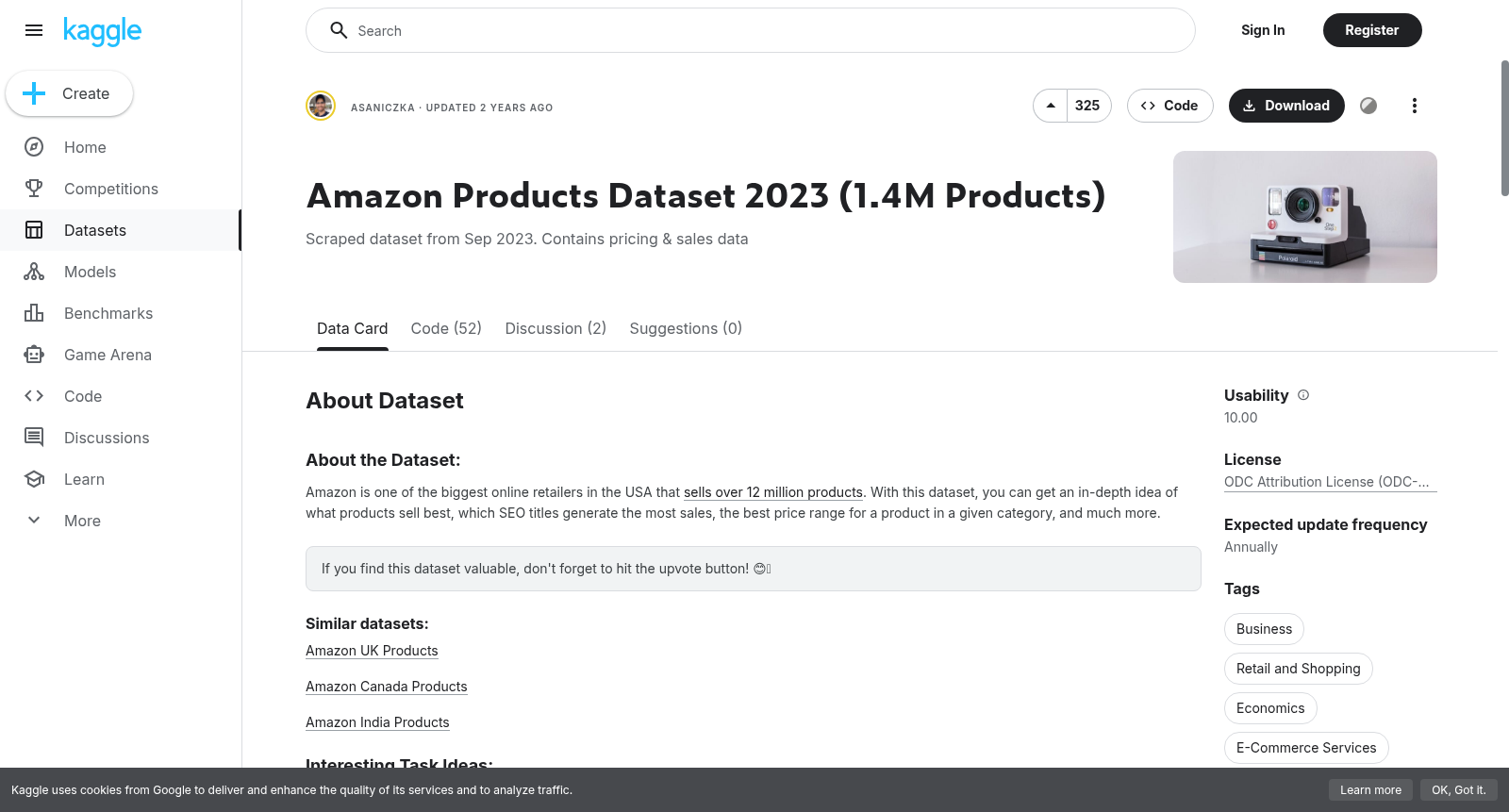Click asaniczka's profile avatar
Viewport: 1509px width, 812px height.
point(321,106)
